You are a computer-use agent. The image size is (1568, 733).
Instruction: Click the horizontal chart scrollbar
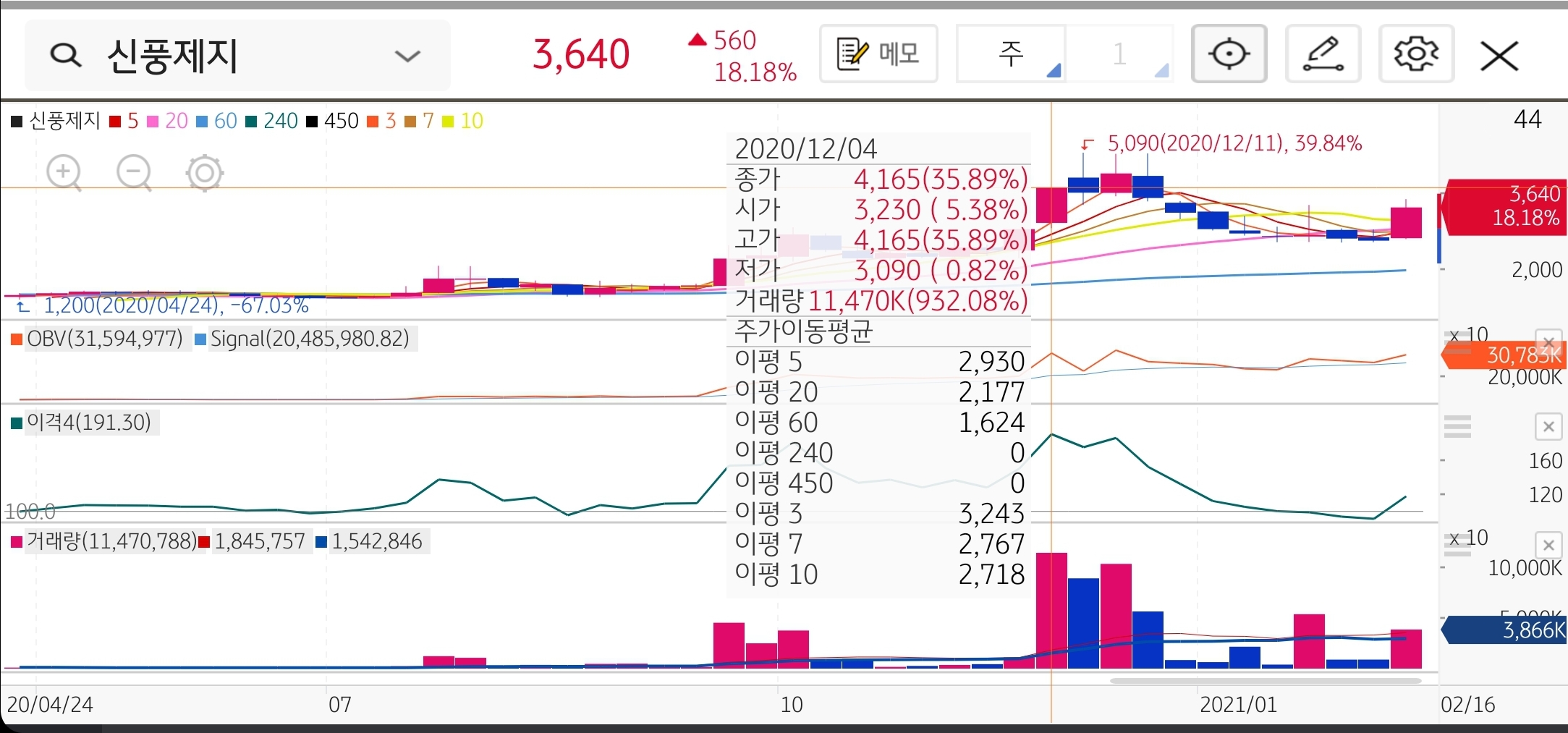(x=1266, y=681)
